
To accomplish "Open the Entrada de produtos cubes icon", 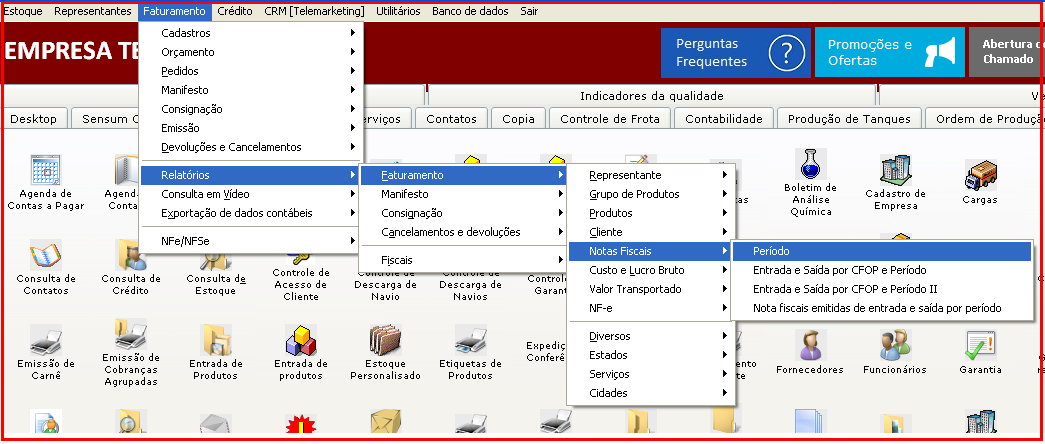I will click(301, 341).
